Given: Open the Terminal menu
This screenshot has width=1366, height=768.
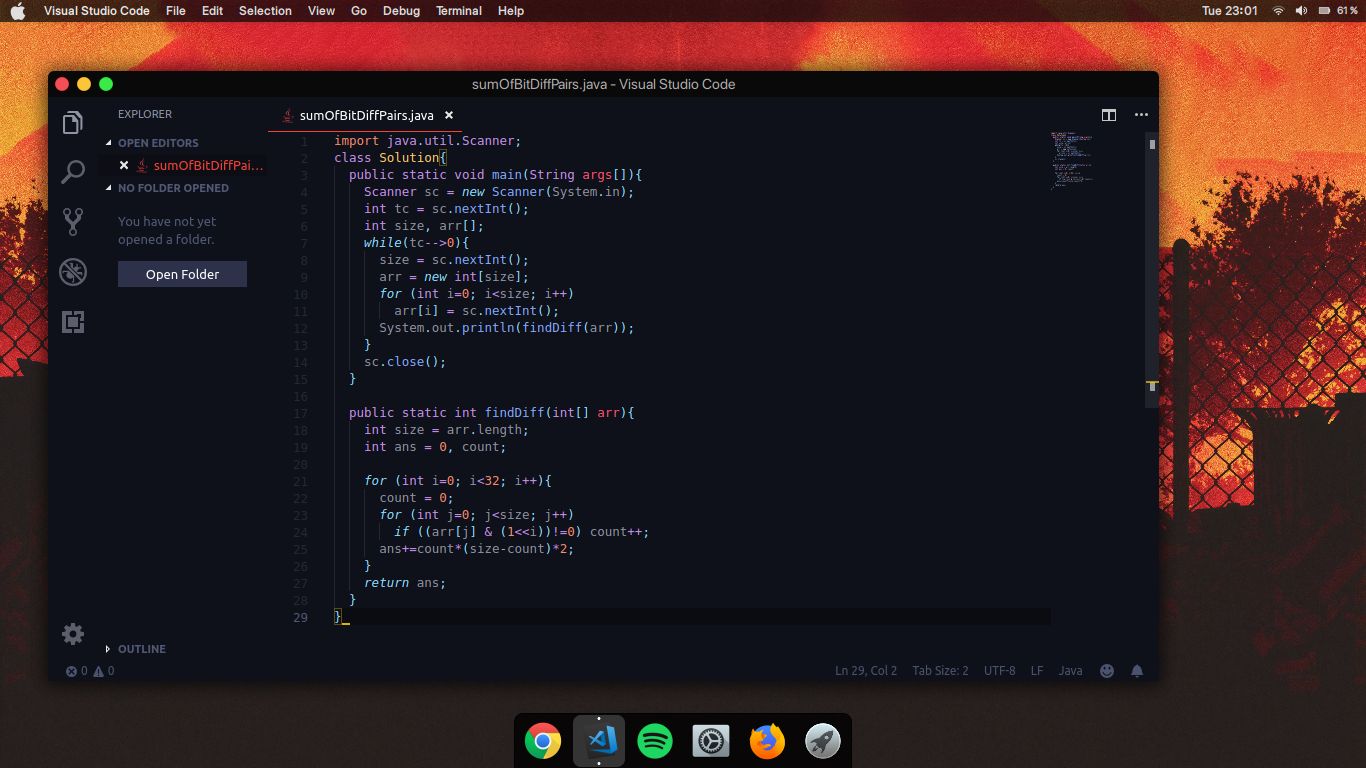Looking at the screenshot, I should (458, 11).
